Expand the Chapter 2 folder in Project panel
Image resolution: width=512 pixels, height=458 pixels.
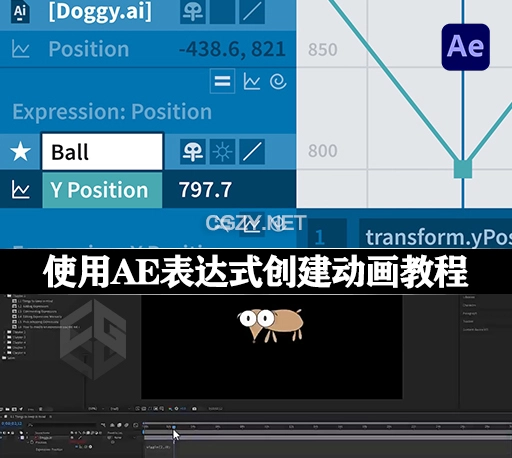(3, 332)
